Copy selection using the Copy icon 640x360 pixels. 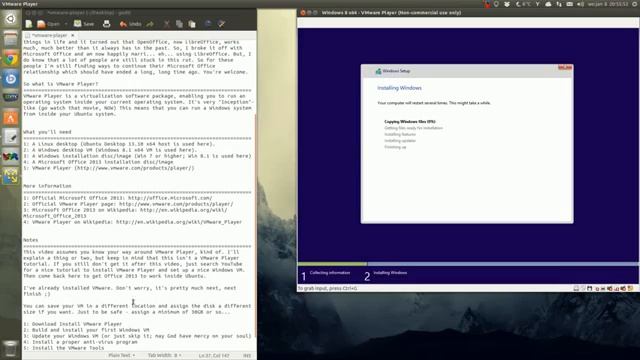(179, 24)
